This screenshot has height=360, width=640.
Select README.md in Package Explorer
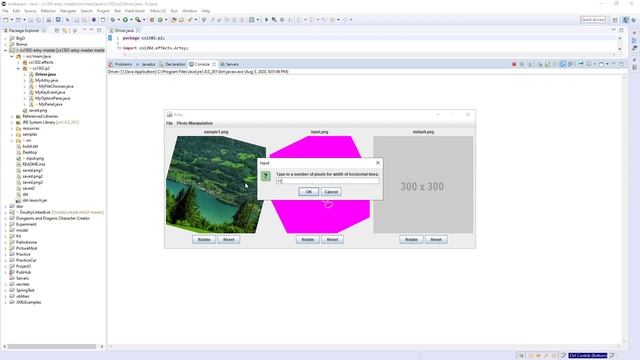click(x=33, y=164)
